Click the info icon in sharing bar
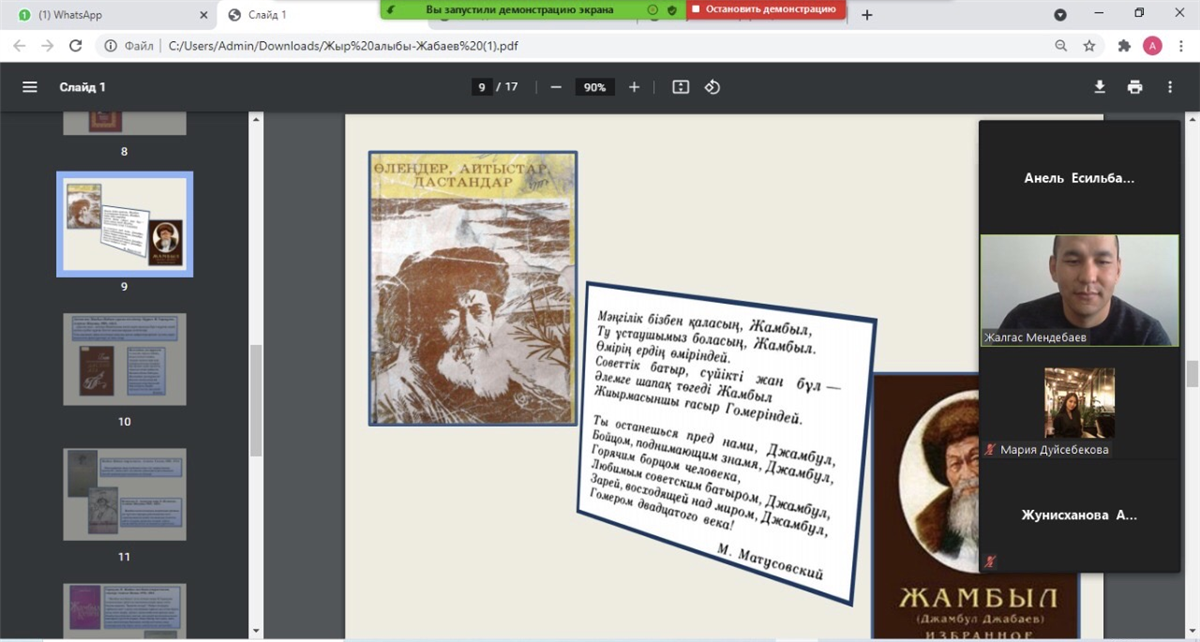The width and height of the screenshot is (1200, 642). click(x=653, y=9)
